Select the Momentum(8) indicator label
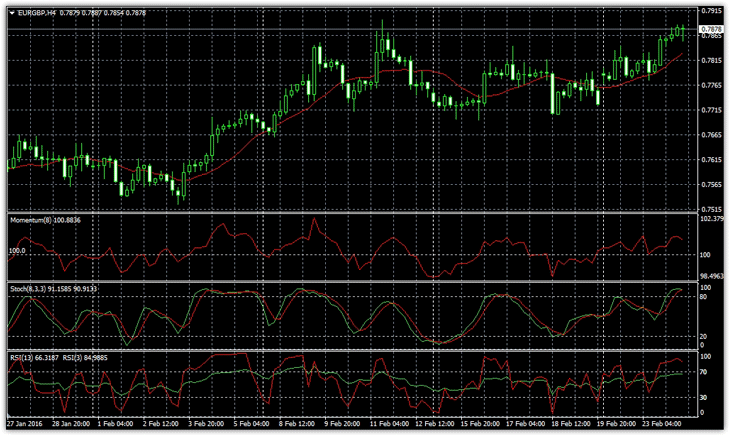The image size is (729, 435). (33, 219)
